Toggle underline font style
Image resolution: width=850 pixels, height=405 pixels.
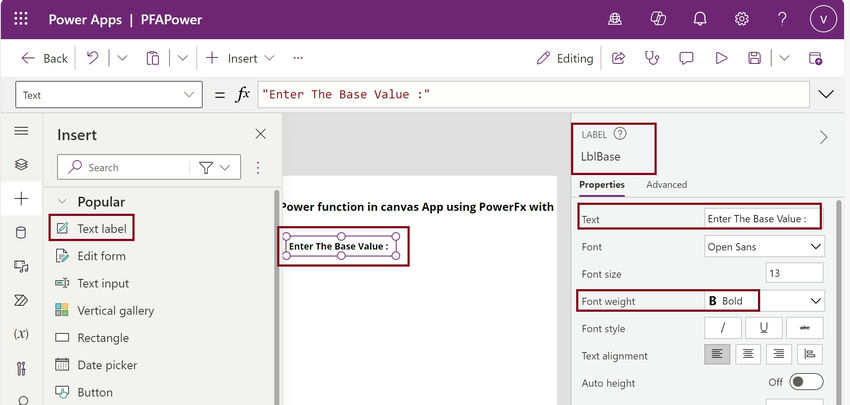[x=764, y=328]
